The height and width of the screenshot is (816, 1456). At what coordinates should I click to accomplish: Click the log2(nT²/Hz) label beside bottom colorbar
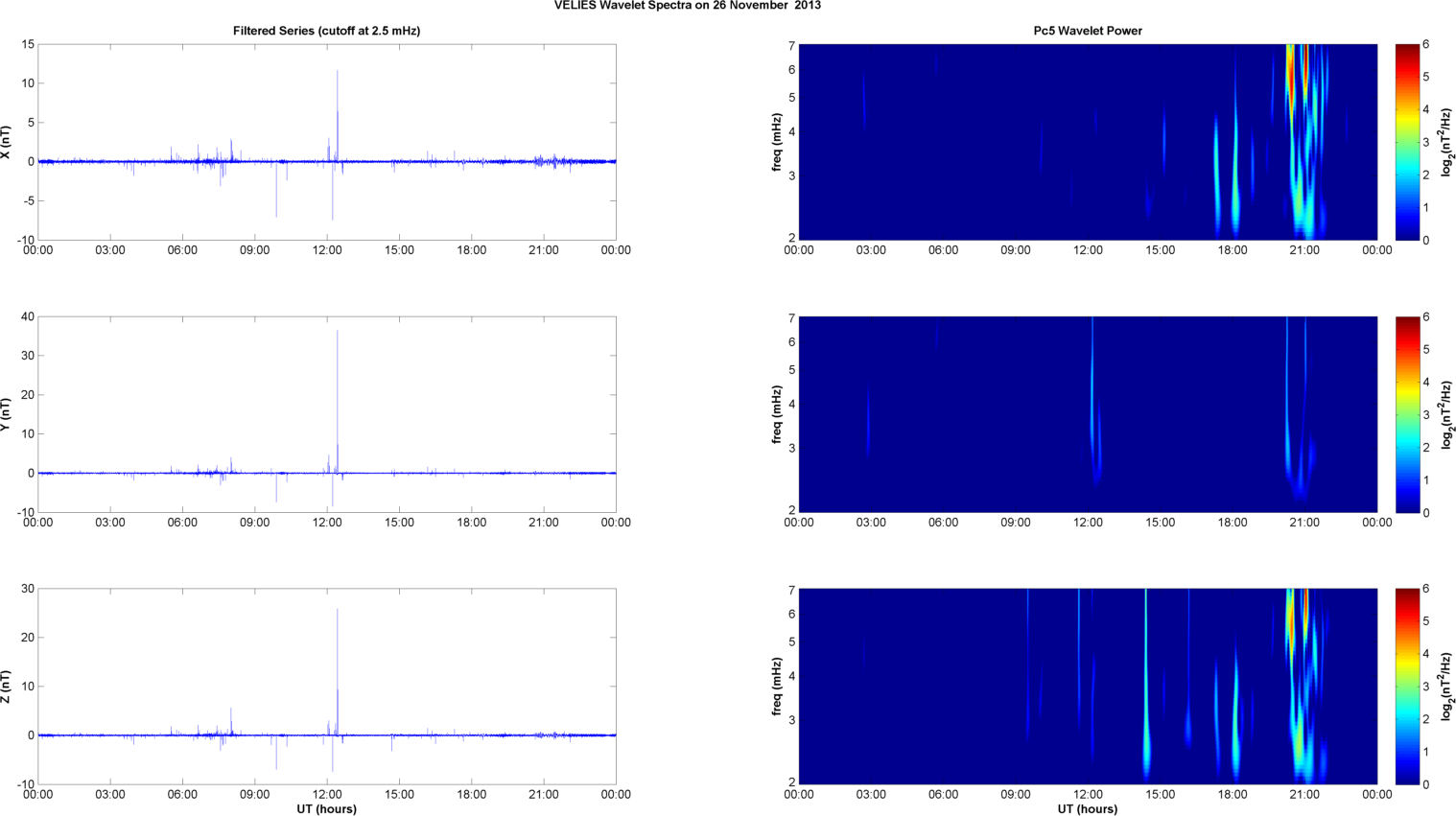click(x=1447, y=687)
